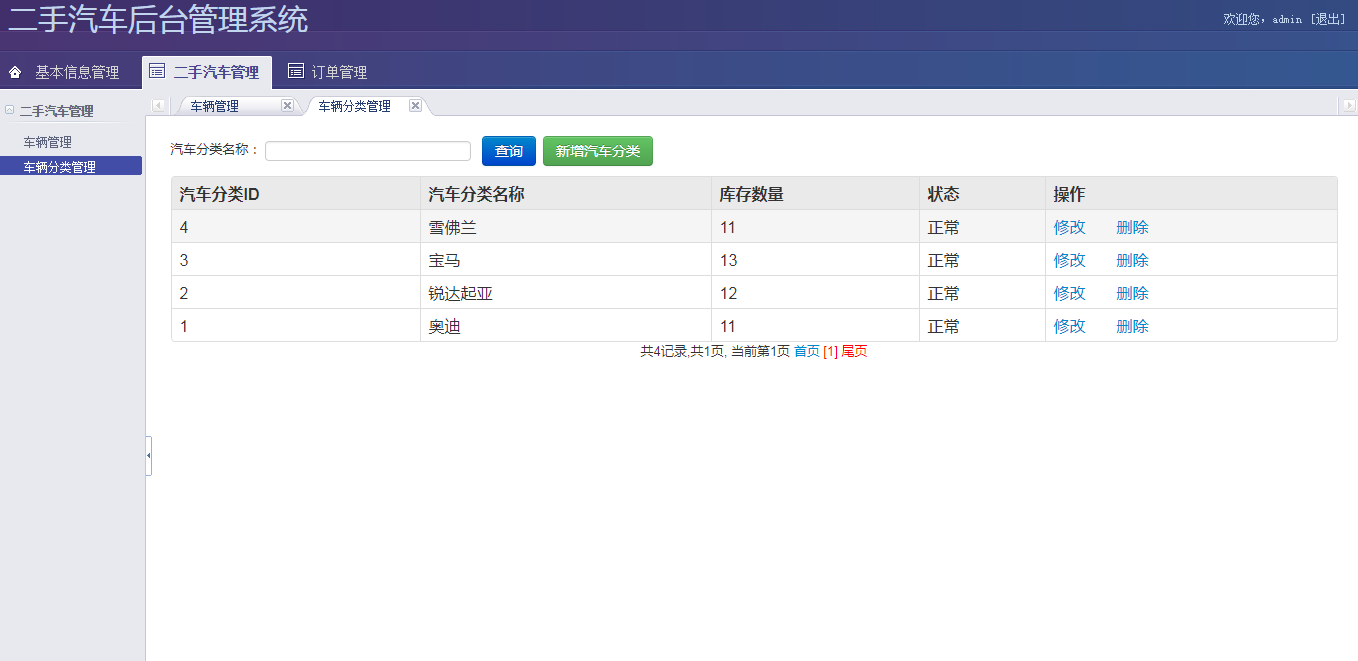Click the 汽车分类名称 column header
Viewport: 1358px width, 661px height.
[x=566, y=194]
